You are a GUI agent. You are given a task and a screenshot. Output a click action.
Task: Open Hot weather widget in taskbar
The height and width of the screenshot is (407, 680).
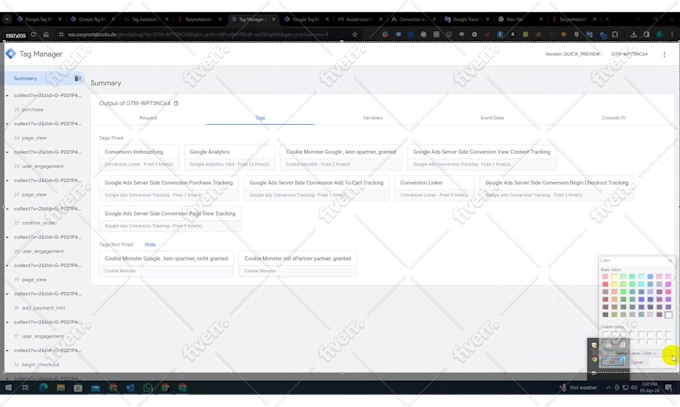click(x=579, y=387)
